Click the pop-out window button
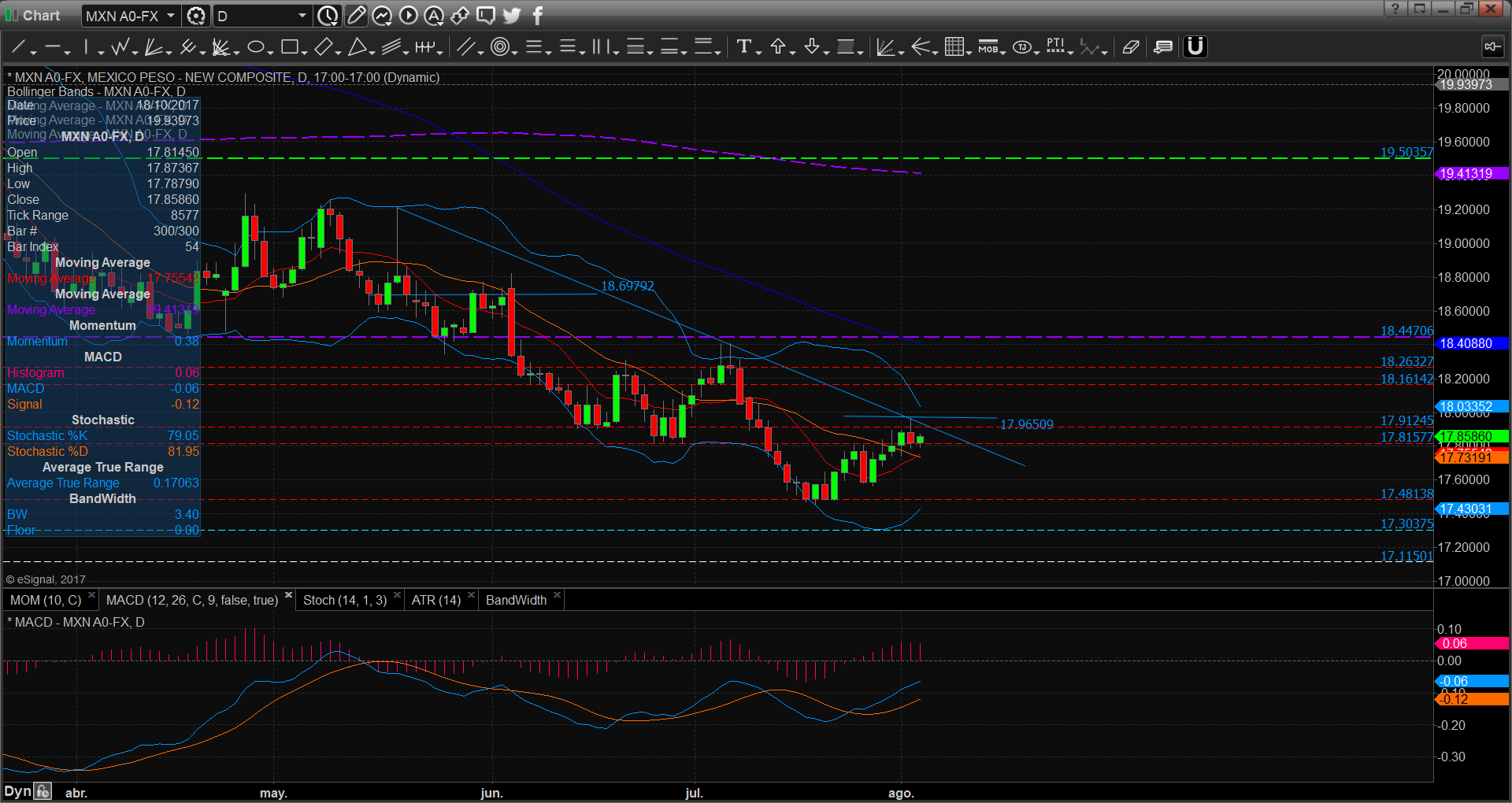This screenshot has height=803, width=1512. (x=1419, y=9)
